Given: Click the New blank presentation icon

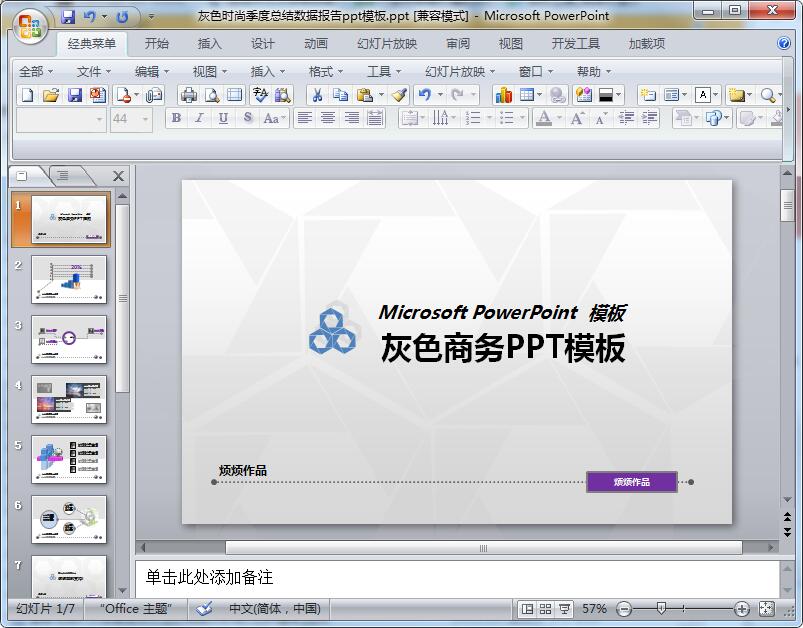Looking at the screenshot, I should [x=28, y=95].
